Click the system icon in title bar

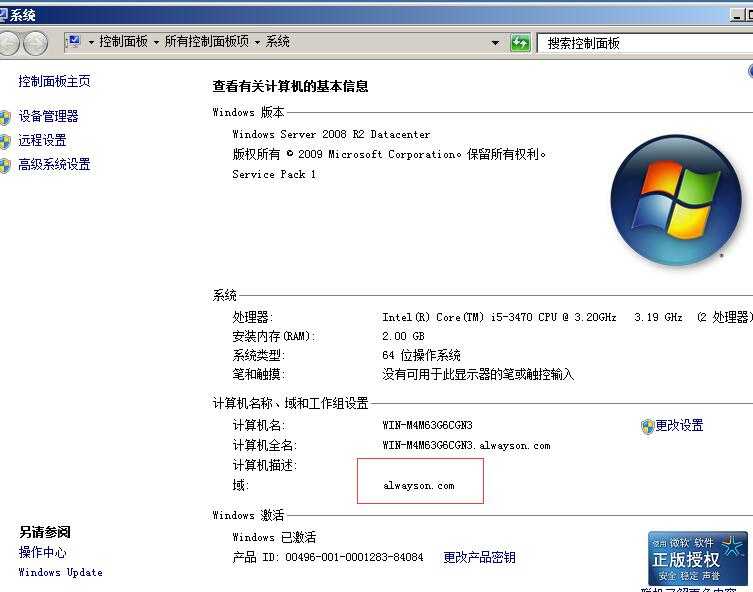point(3,15)
